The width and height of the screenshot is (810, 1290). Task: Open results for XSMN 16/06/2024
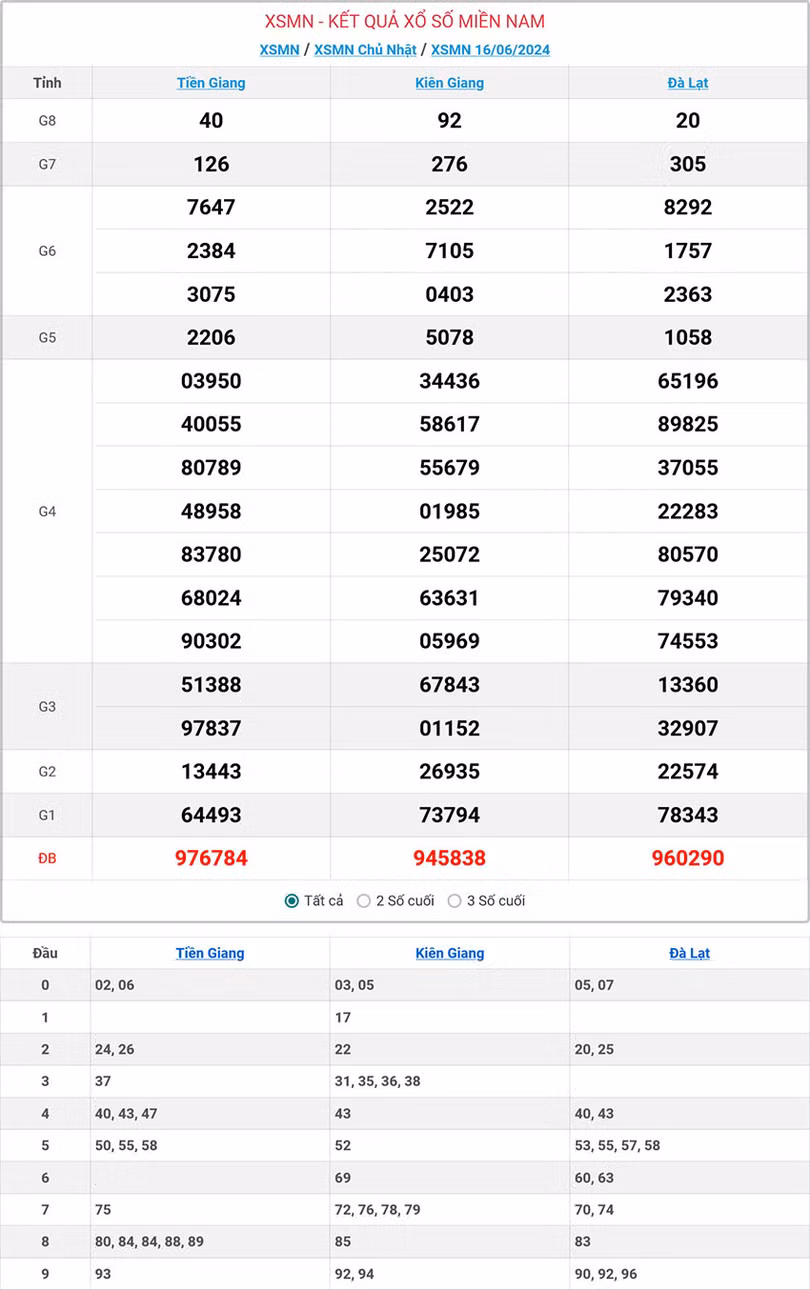[x=489, y=48]
